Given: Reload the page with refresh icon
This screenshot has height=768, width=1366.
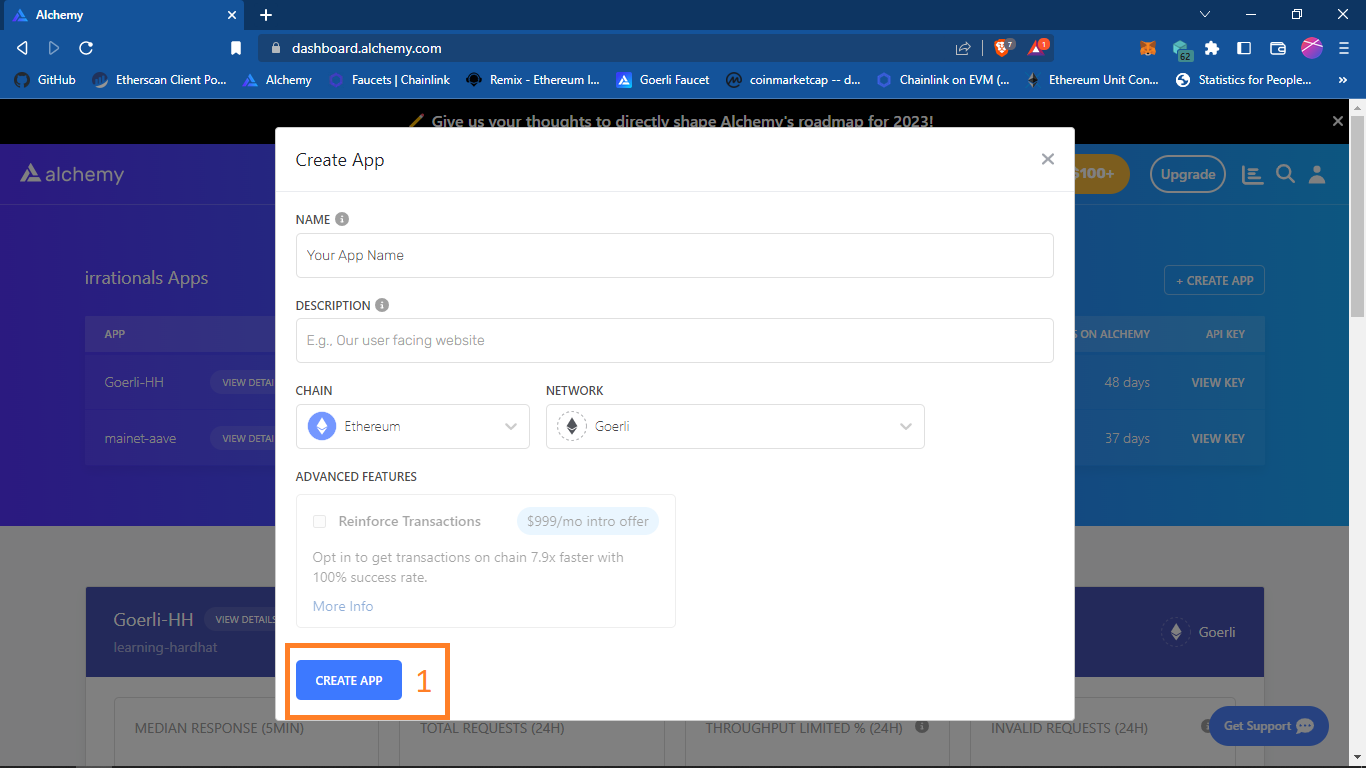Looking at the screenshot, I should [86, 48].
